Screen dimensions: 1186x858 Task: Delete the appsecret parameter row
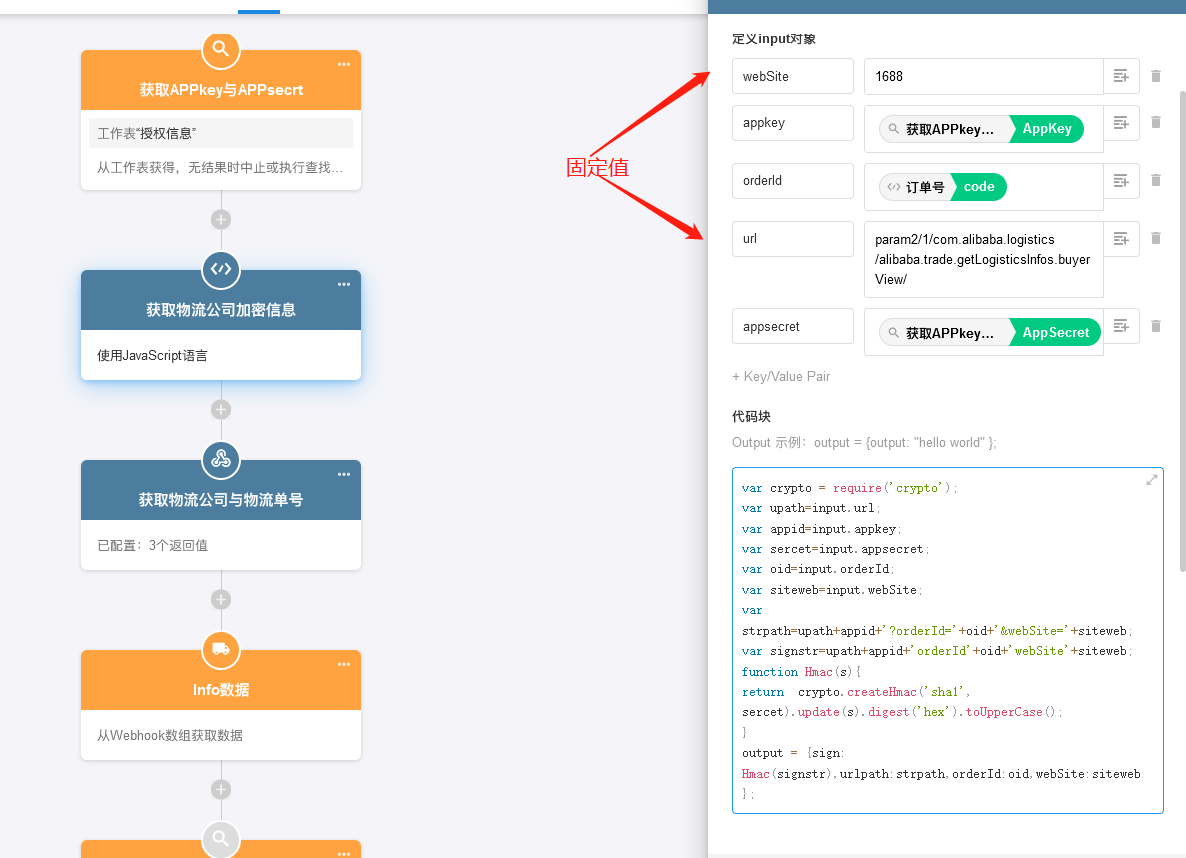[x=1156, y=326]
